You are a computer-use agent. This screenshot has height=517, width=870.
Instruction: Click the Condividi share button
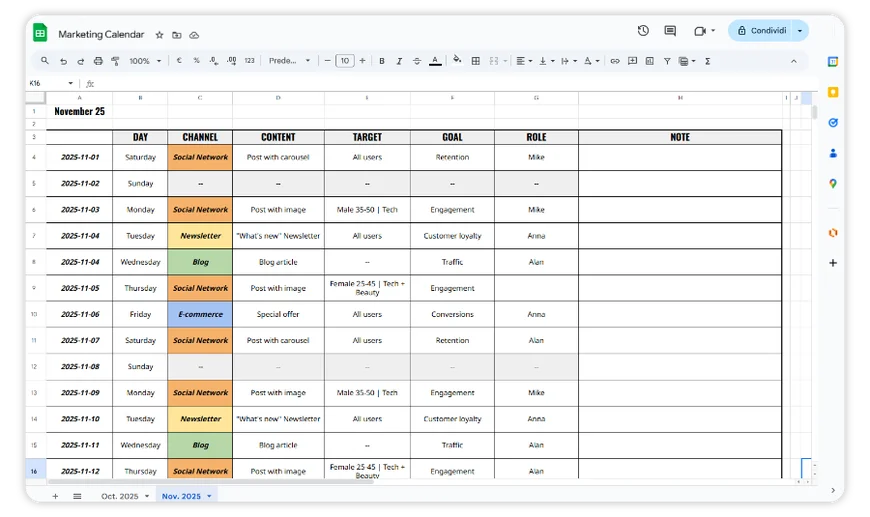761,31
